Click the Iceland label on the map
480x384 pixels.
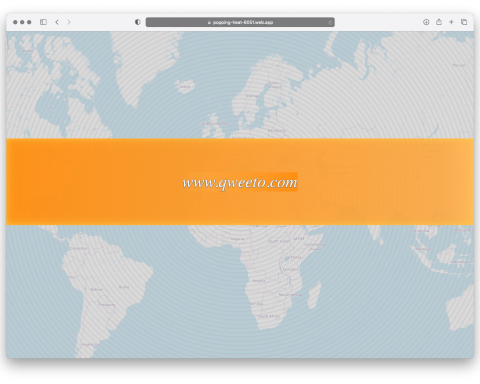[x=185, y=86]
